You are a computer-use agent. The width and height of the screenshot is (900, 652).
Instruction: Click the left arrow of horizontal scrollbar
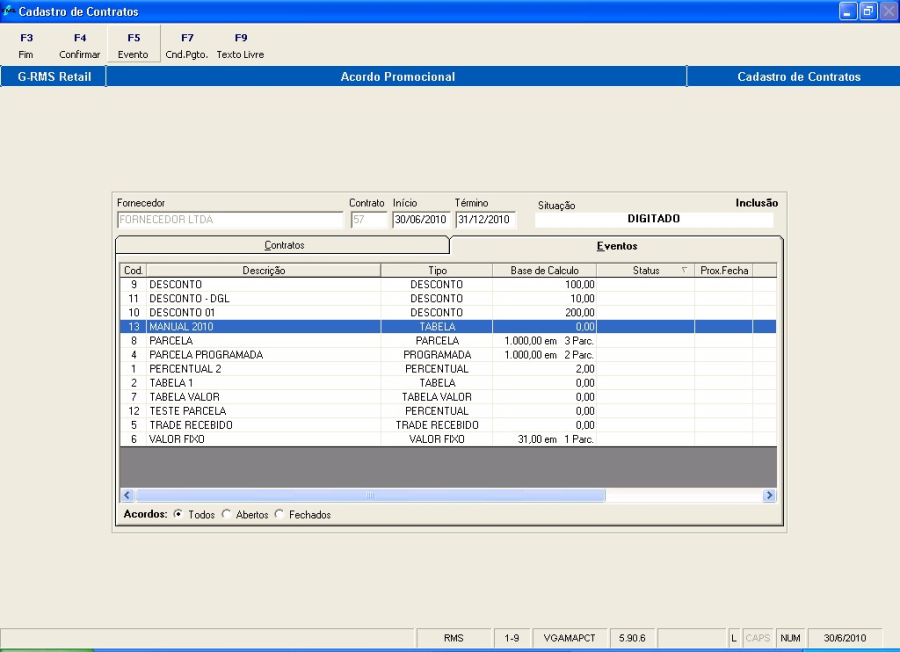point(127,495)
